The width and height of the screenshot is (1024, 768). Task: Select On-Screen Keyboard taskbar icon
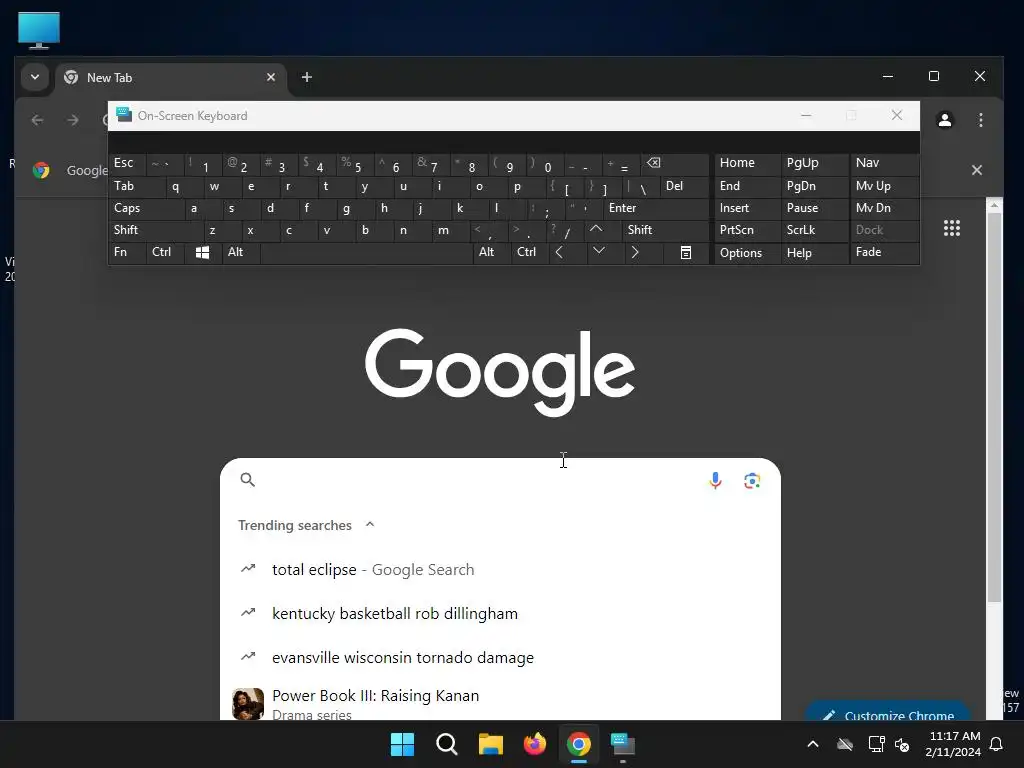pyautogui.click(x=623, y=744)
